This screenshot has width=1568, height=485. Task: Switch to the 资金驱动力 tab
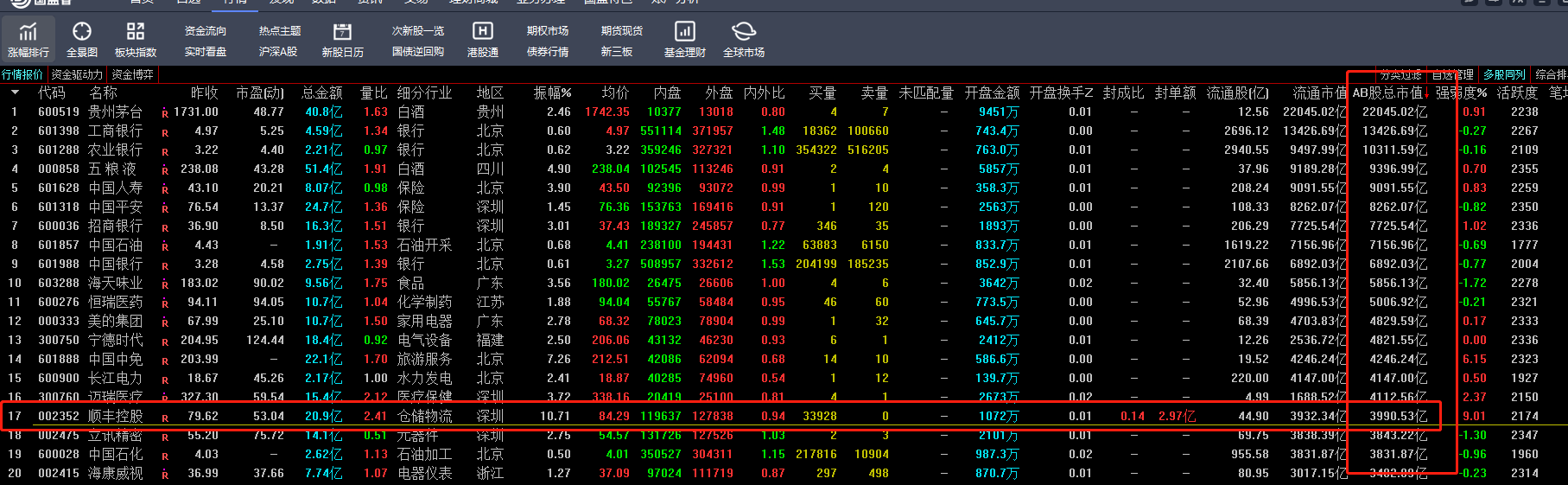[76, 74]
